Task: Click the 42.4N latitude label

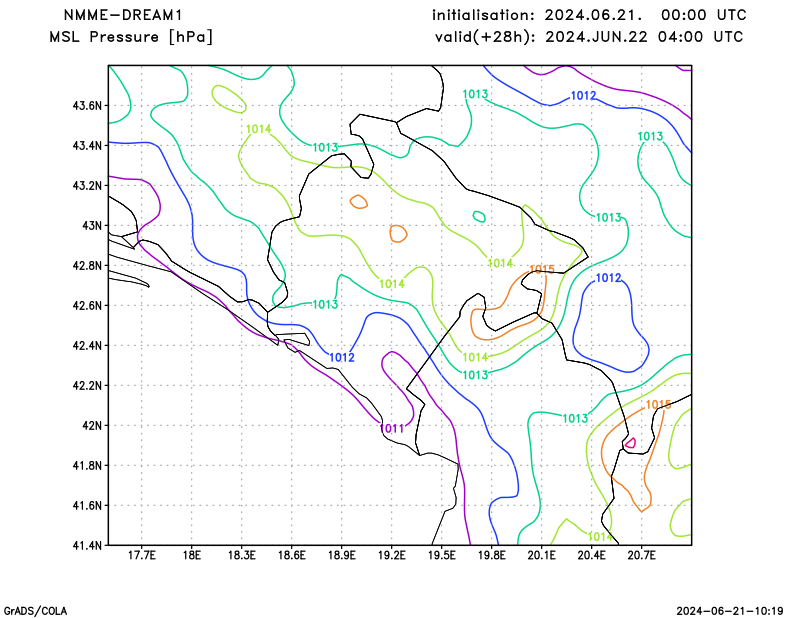Action: pyautogui.click(x=87, y=345)
